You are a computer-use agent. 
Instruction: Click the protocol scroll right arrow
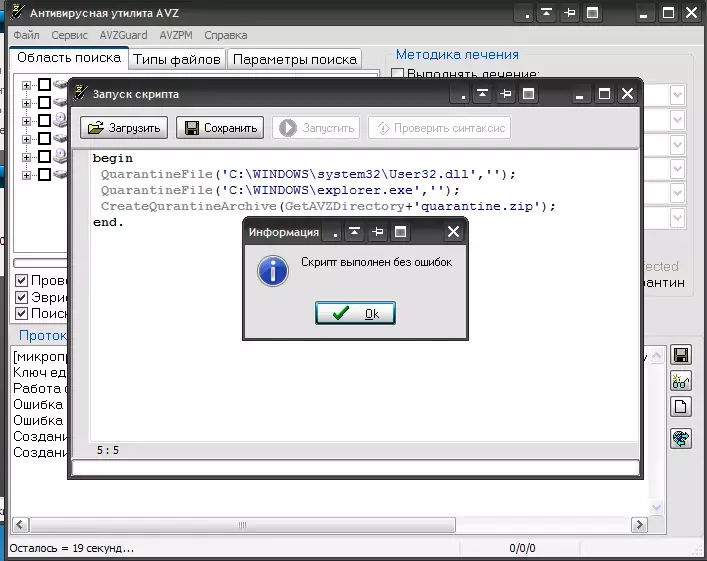coord(639,525)
